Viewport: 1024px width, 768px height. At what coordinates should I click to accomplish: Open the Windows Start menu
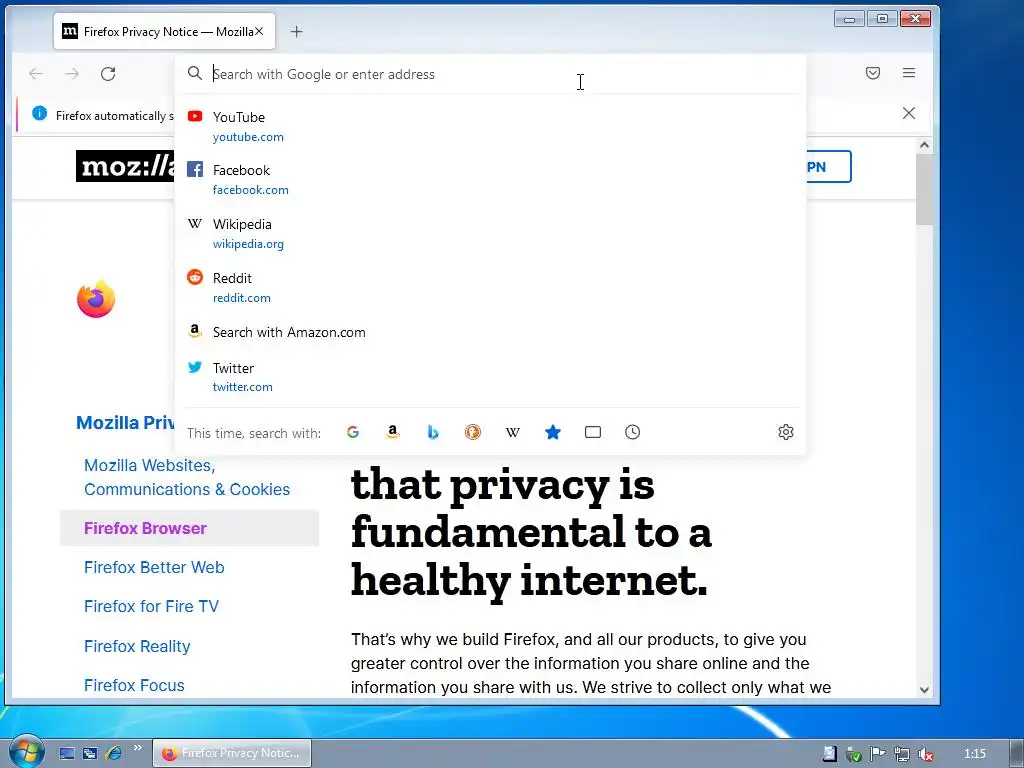26,752
